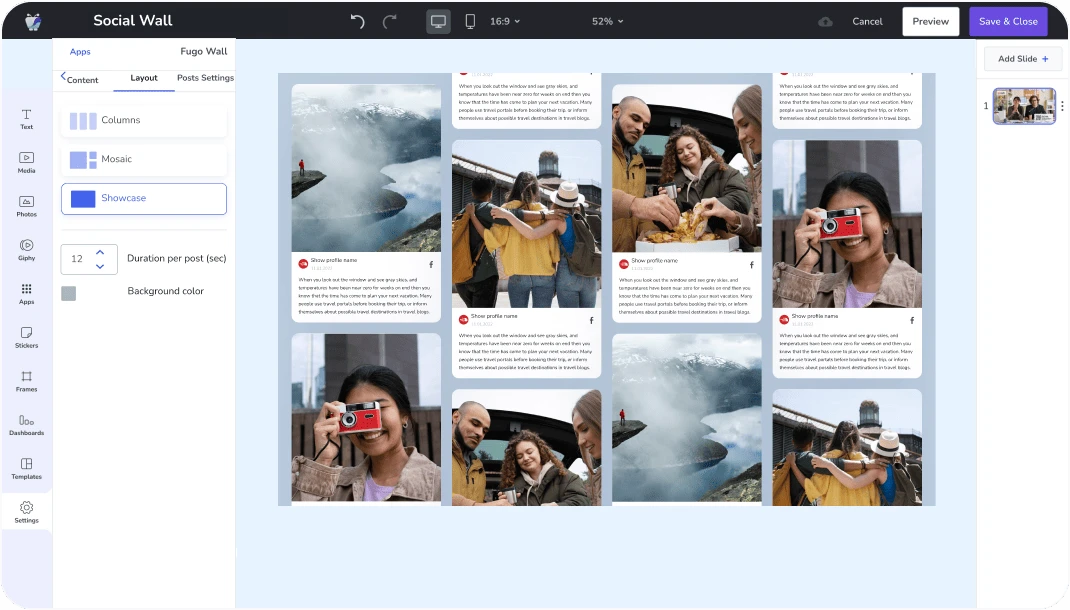Click the Preview button
Image resolution: width=1070 pixels, height=610 pixels.
click(931, 21)
